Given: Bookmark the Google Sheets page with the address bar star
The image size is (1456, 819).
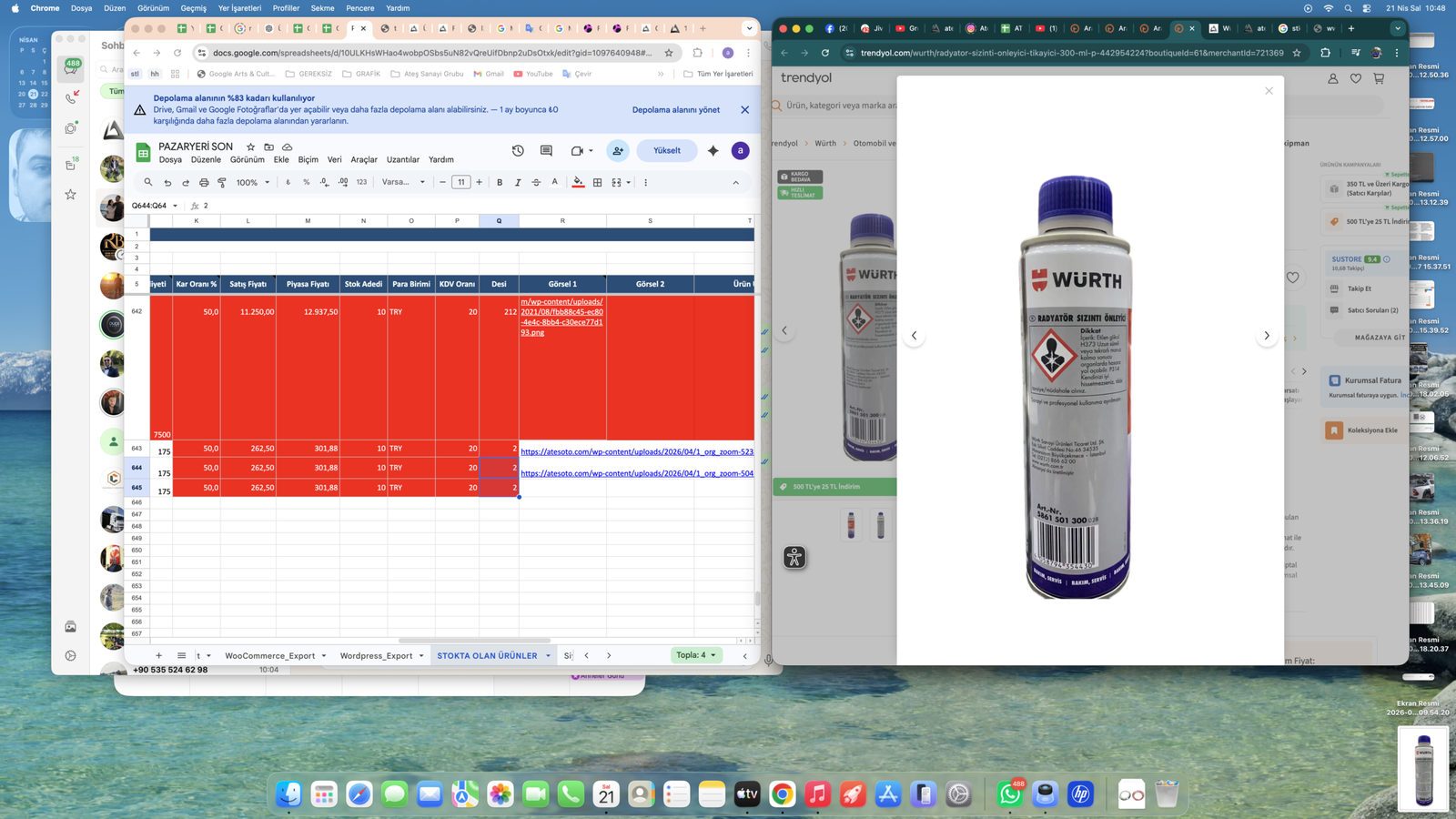Looking at the screenshot, I should coord(669,53).
